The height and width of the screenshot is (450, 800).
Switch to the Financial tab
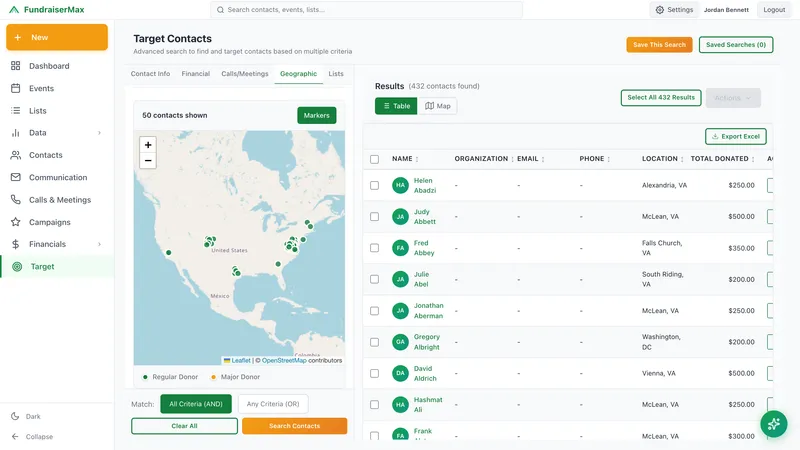[x=195, y=73]
